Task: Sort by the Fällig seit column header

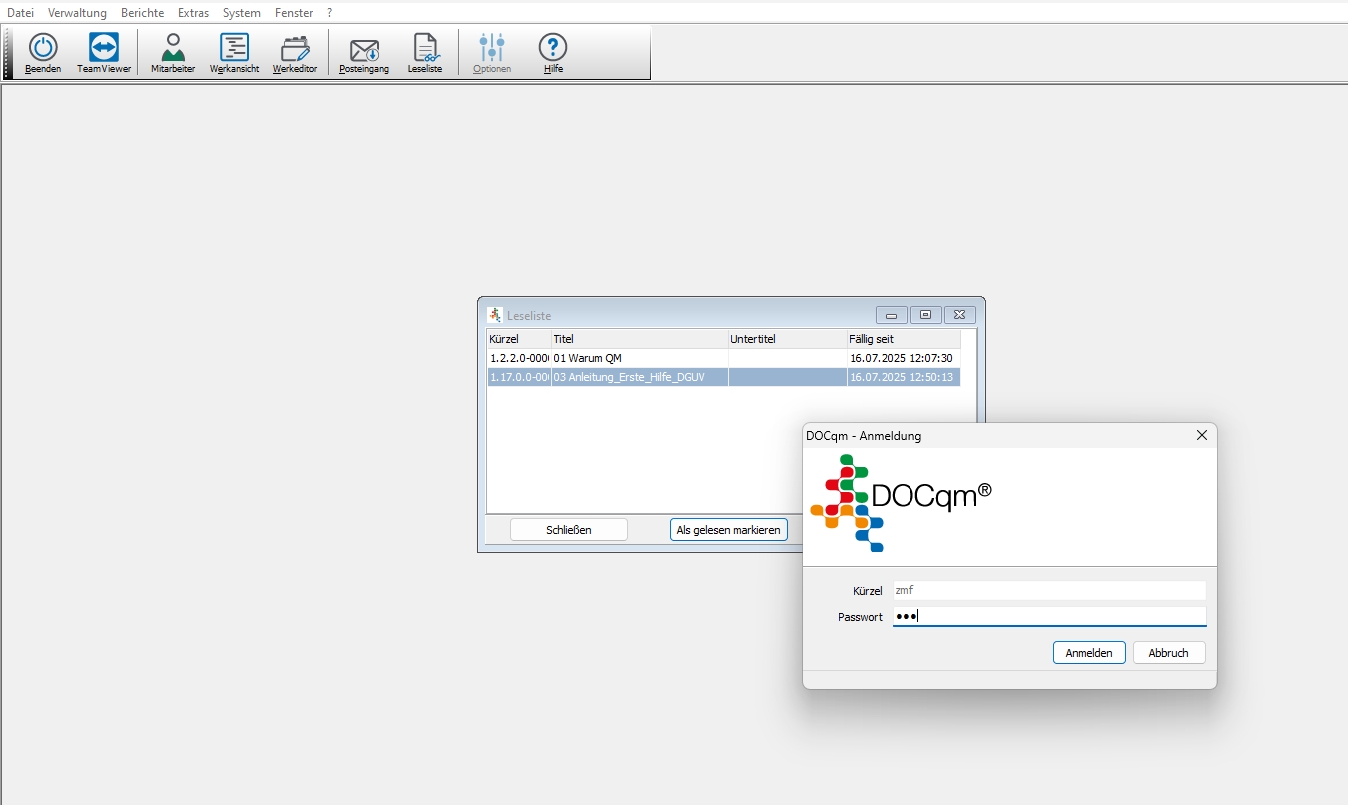Action: (x=903, y=339)
